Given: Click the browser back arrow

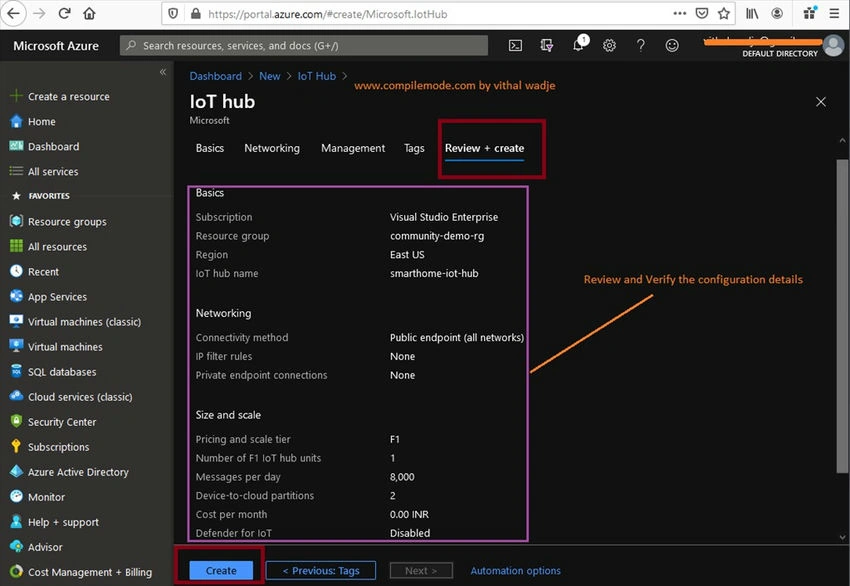Looking at the screenshot, I should 14,14.
